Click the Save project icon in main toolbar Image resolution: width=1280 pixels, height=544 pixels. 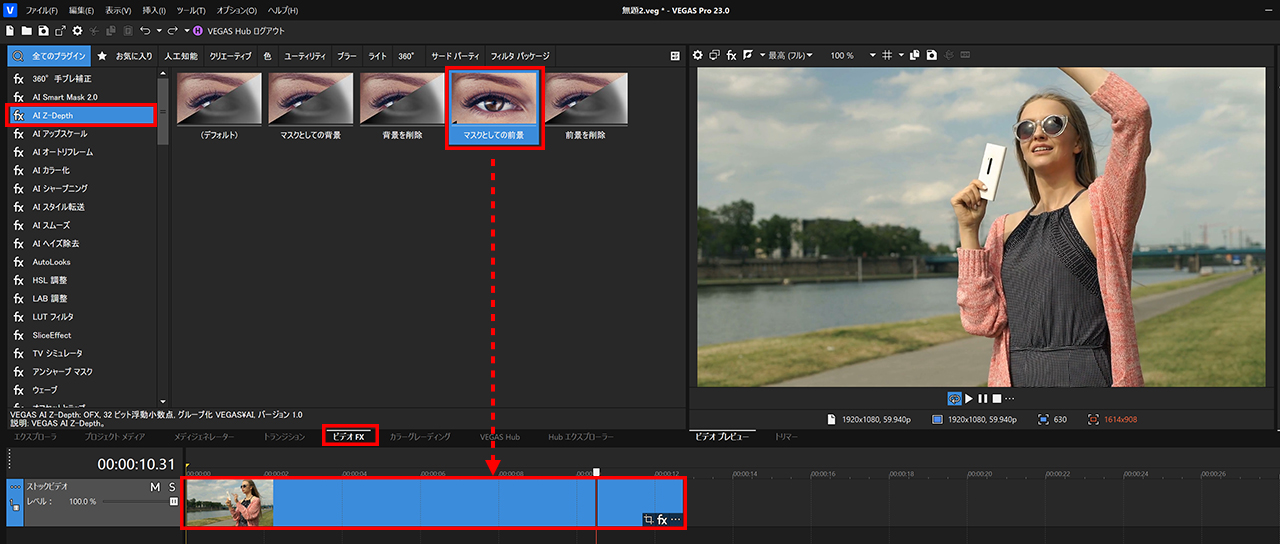43,31
